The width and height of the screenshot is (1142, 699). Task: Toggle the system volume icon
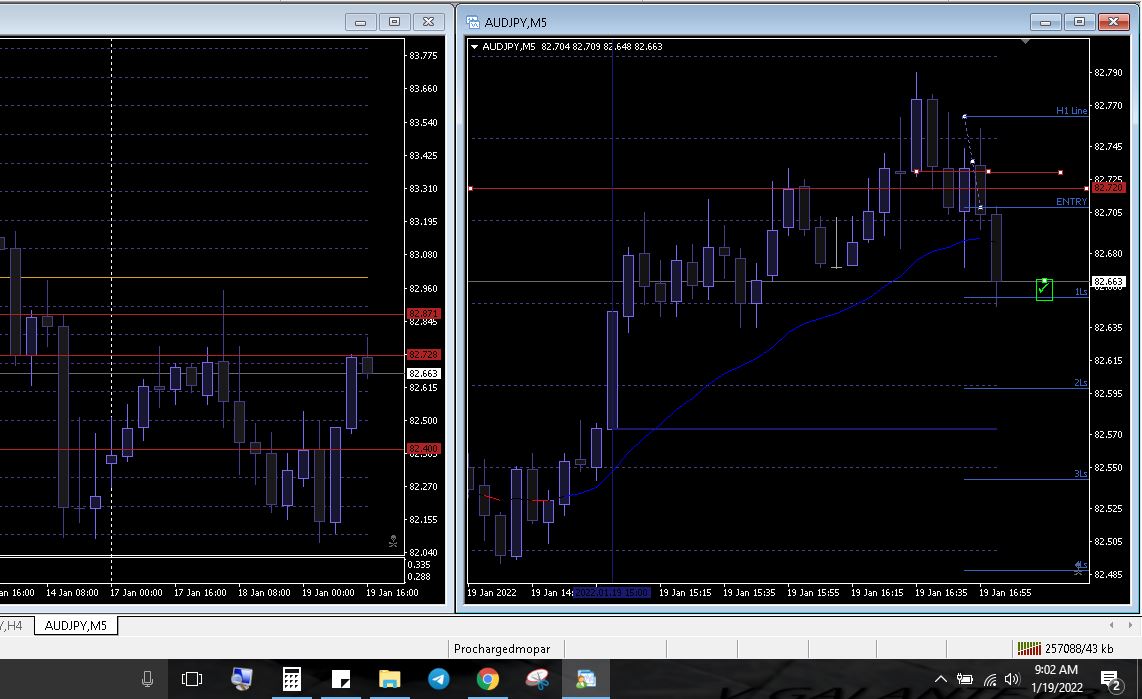pos(1011,680)
